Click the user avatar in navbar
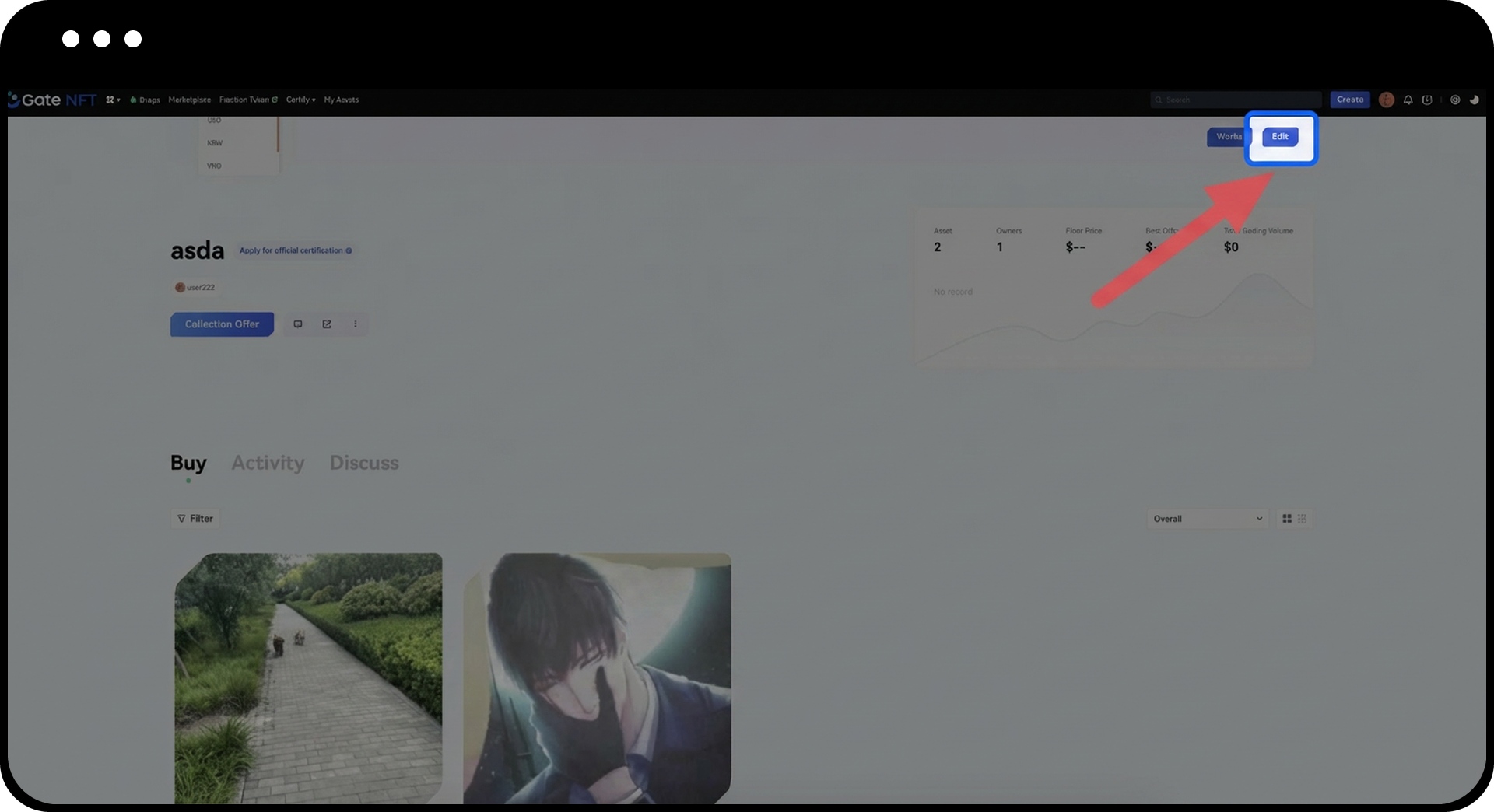This screenshot has height=812, width=1494. [1386, 100]
